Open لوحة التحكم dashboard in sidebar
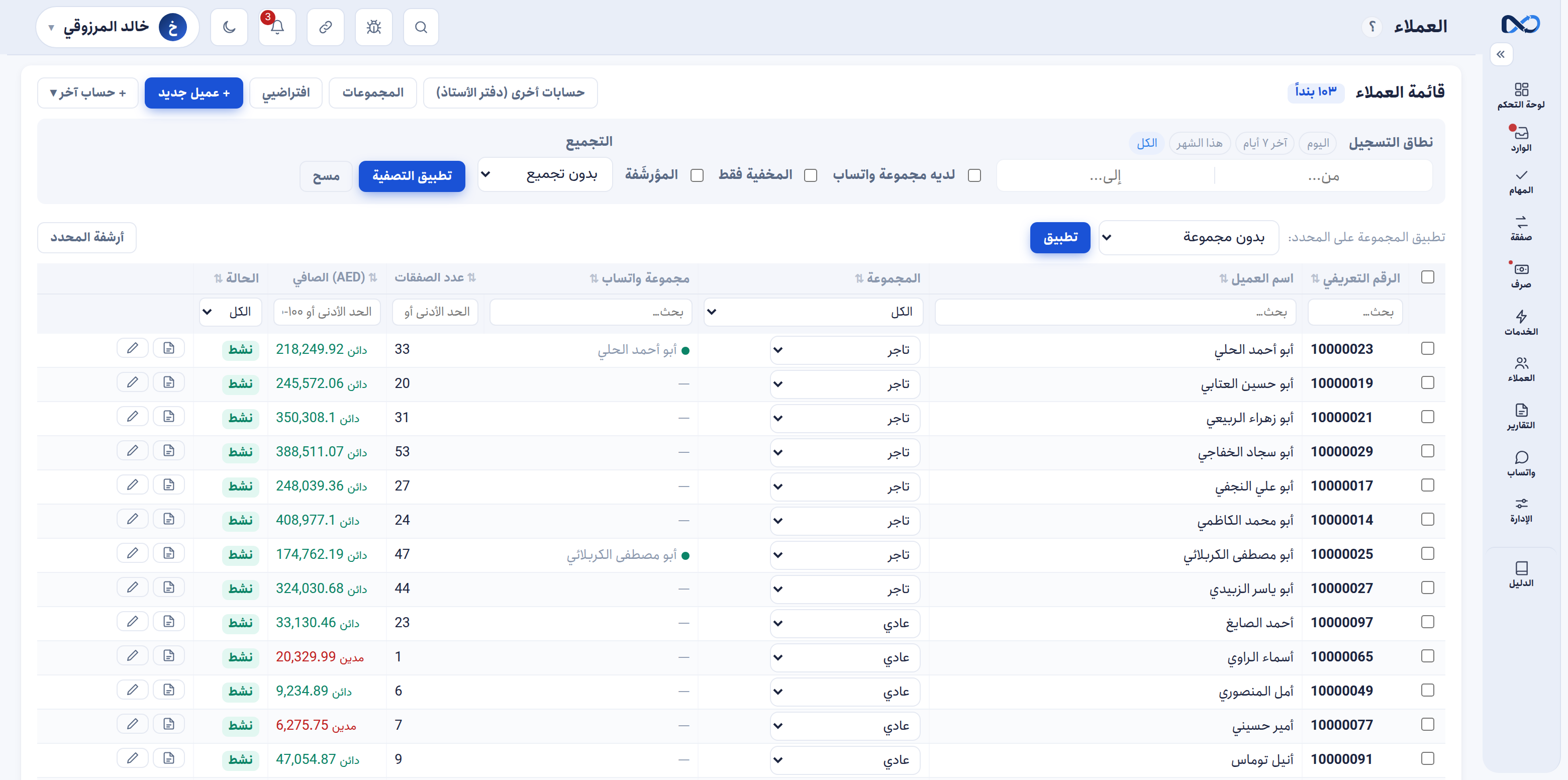This screenshot has width=1568, height=780. pyautogui.click(x=1521, y=95)
